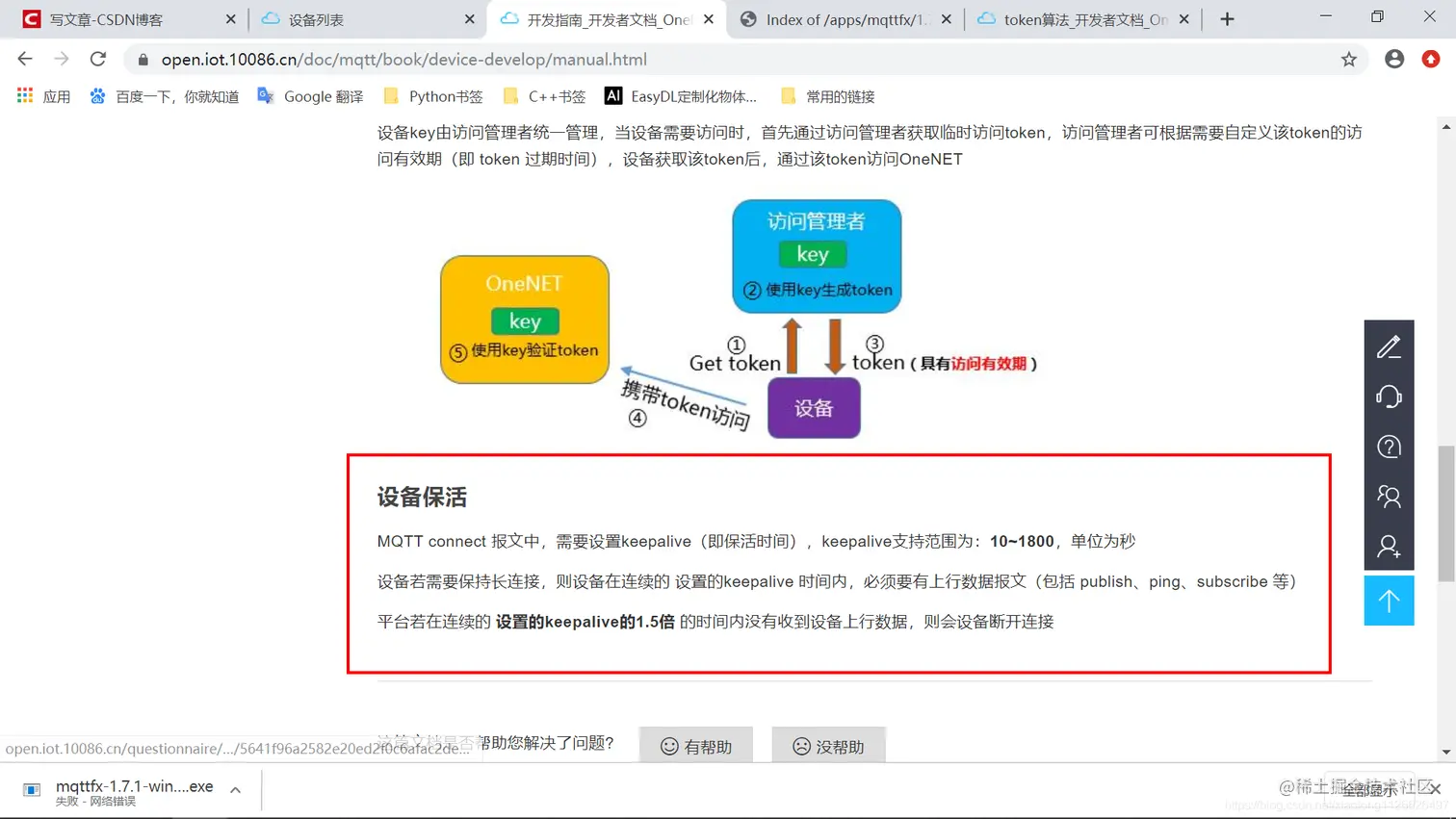Image resolution: width=1456 pixels, height=819 pixels.
Task: Expand the mqttfx download options chevron
Action: (x=235, y=790)
